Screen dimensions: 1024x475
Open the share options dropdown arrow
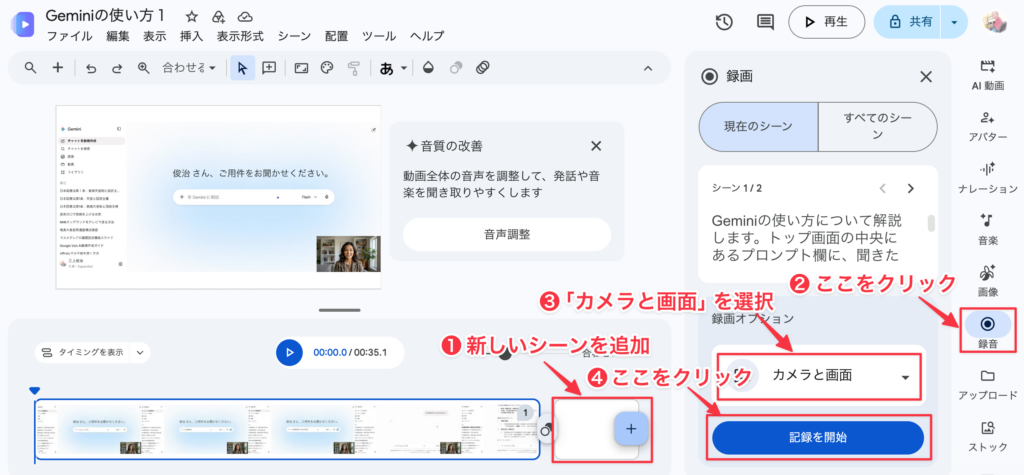(x=955, y=22)
